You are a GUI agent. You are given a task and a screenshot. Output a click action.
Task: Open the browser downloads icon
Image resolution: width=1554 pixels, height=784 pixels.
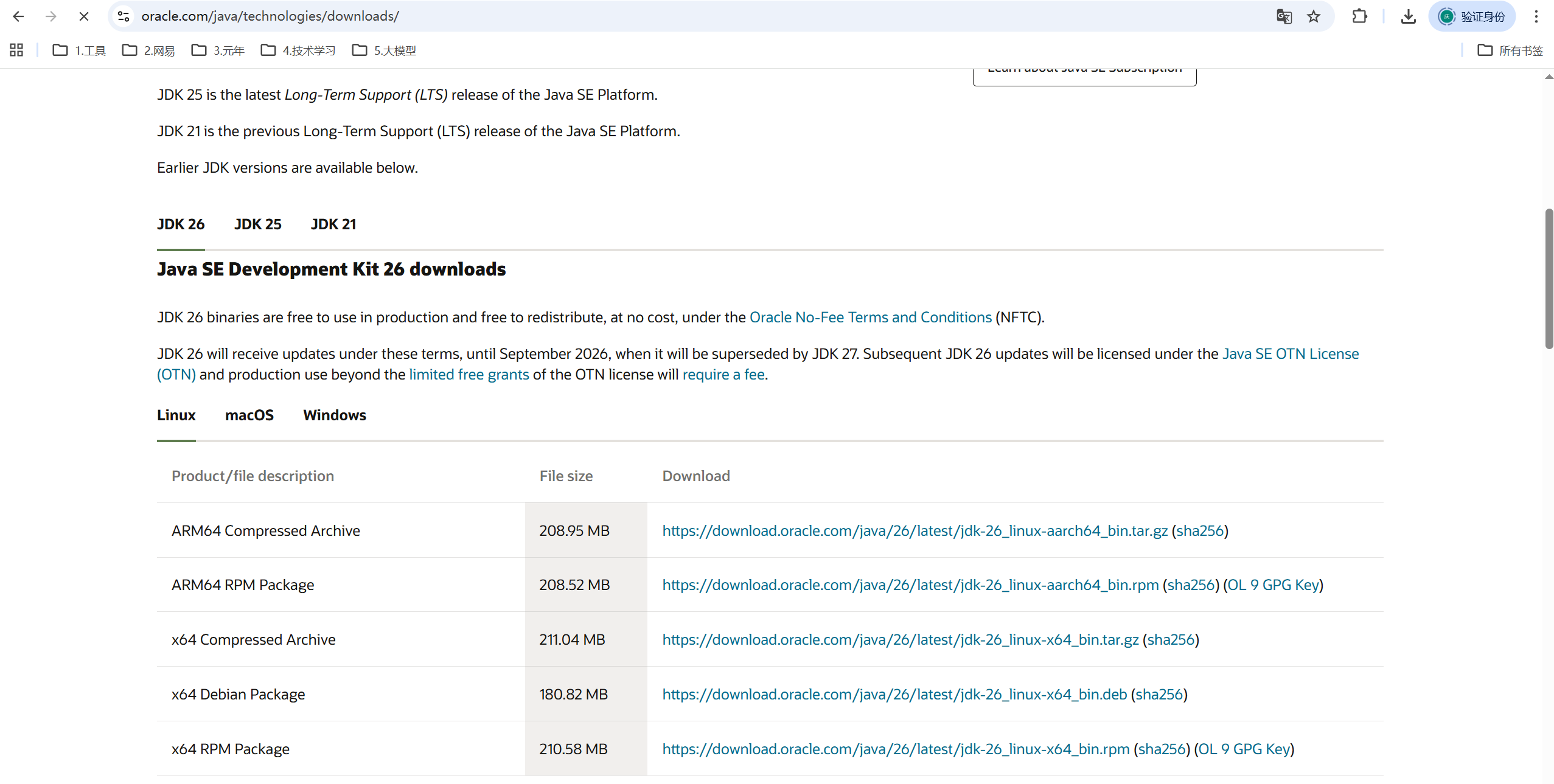coord(1408,16)
